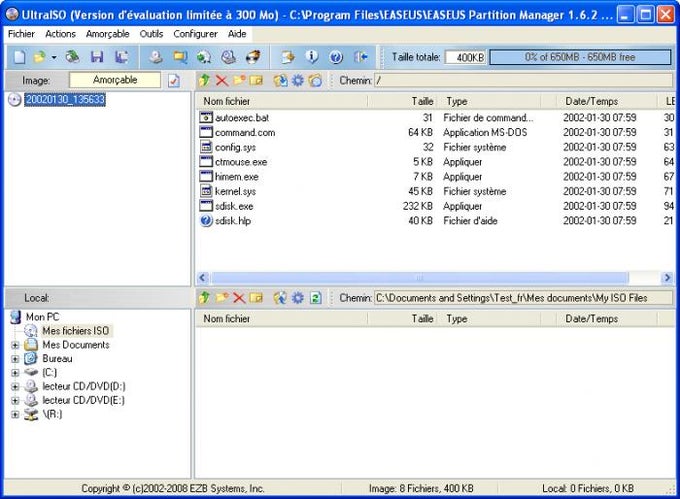Open the info icon in main toolbar
The image size is (680, 499).
click(312, 57)
